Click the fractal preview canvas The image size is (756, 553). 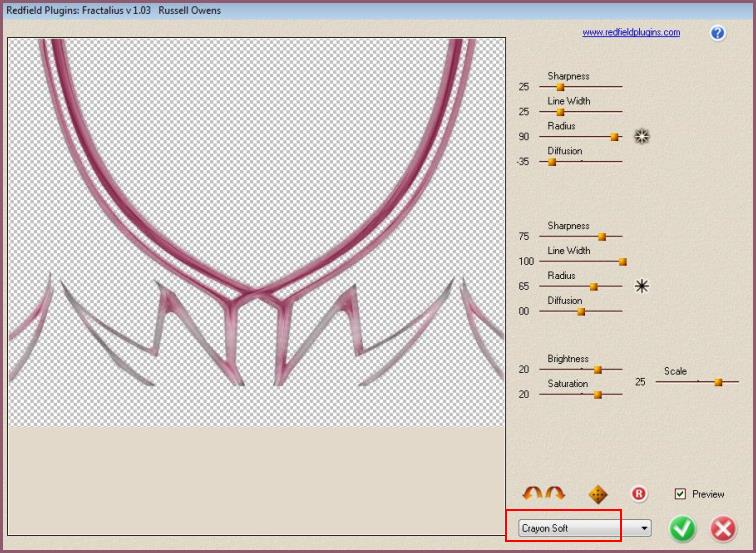(256, 232)
